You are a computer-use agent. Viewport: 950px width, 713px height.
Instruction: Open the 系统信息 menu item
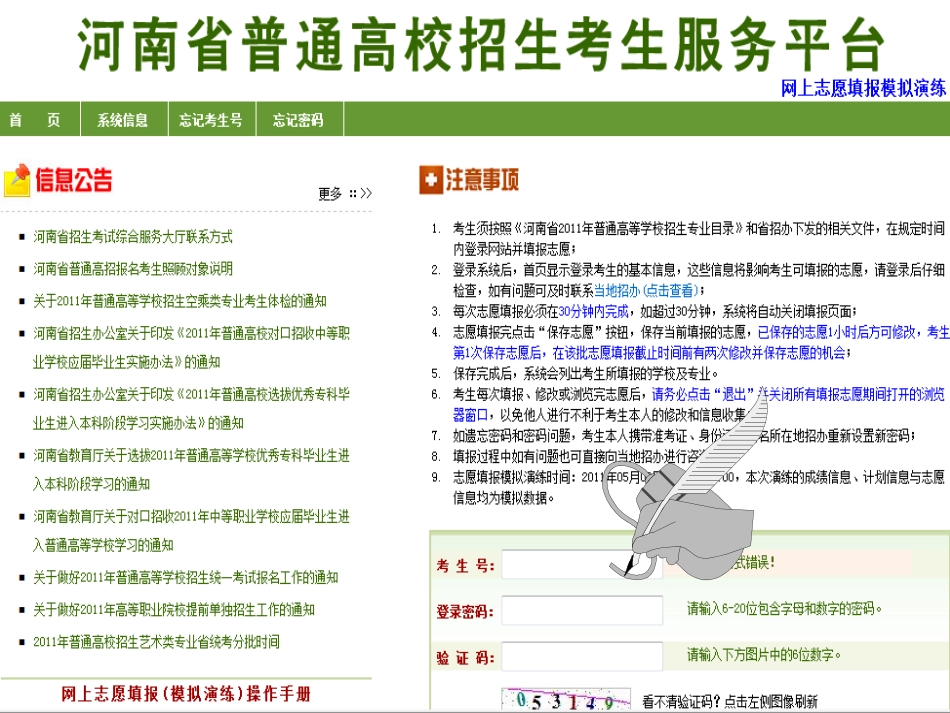coord(122,120)
